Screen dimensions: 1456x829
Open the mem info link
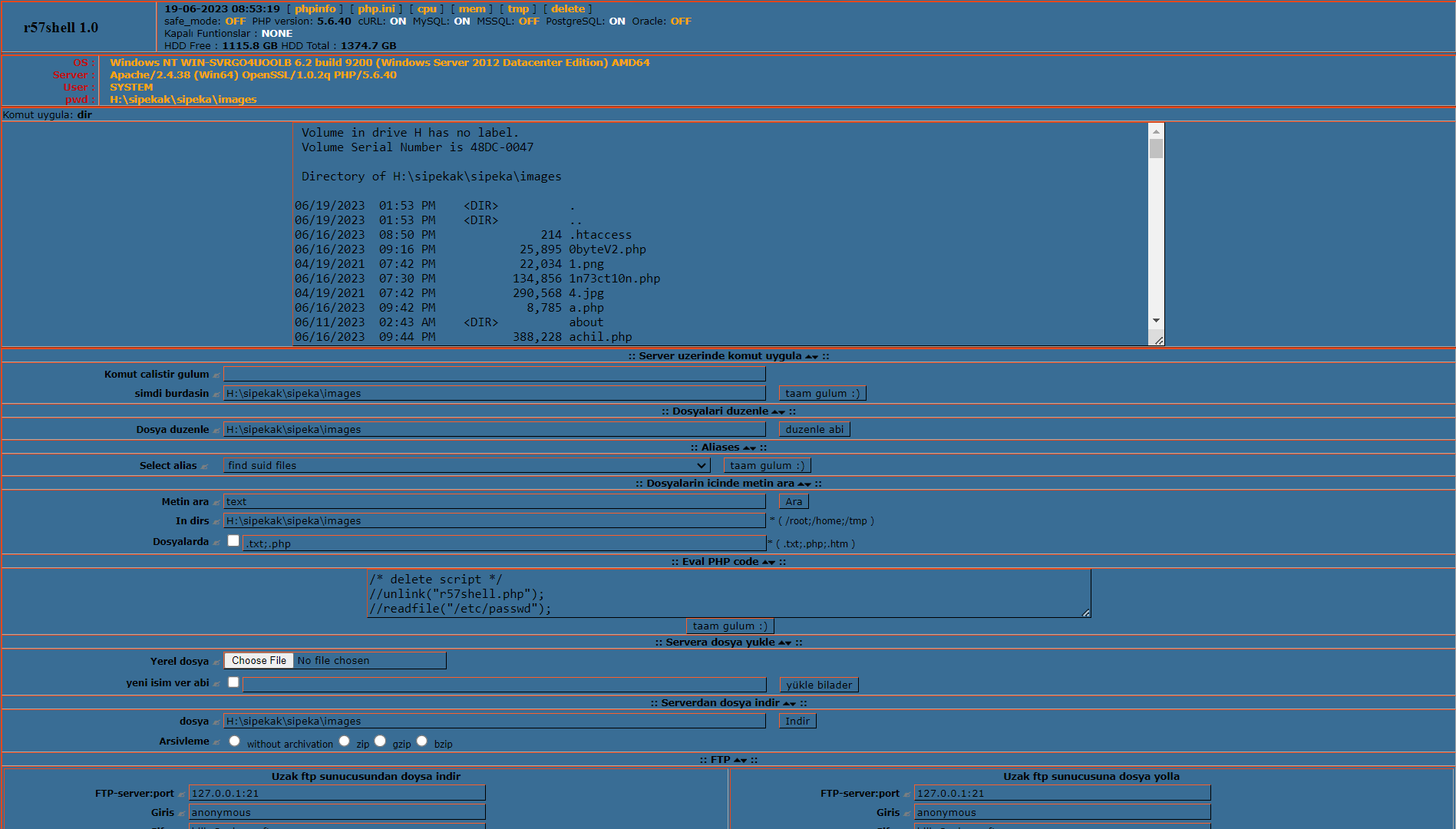[472, 9]
